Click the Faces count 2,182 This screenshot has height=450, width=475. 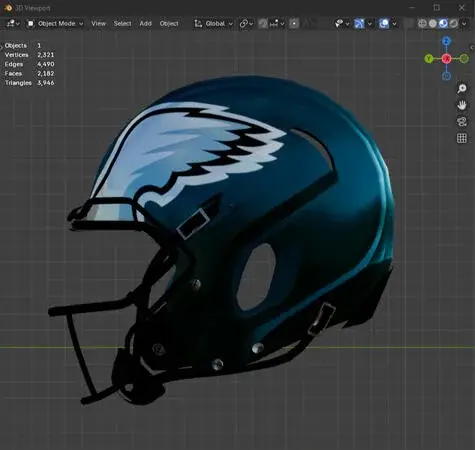pyautogui.click(x=46, y=73)
